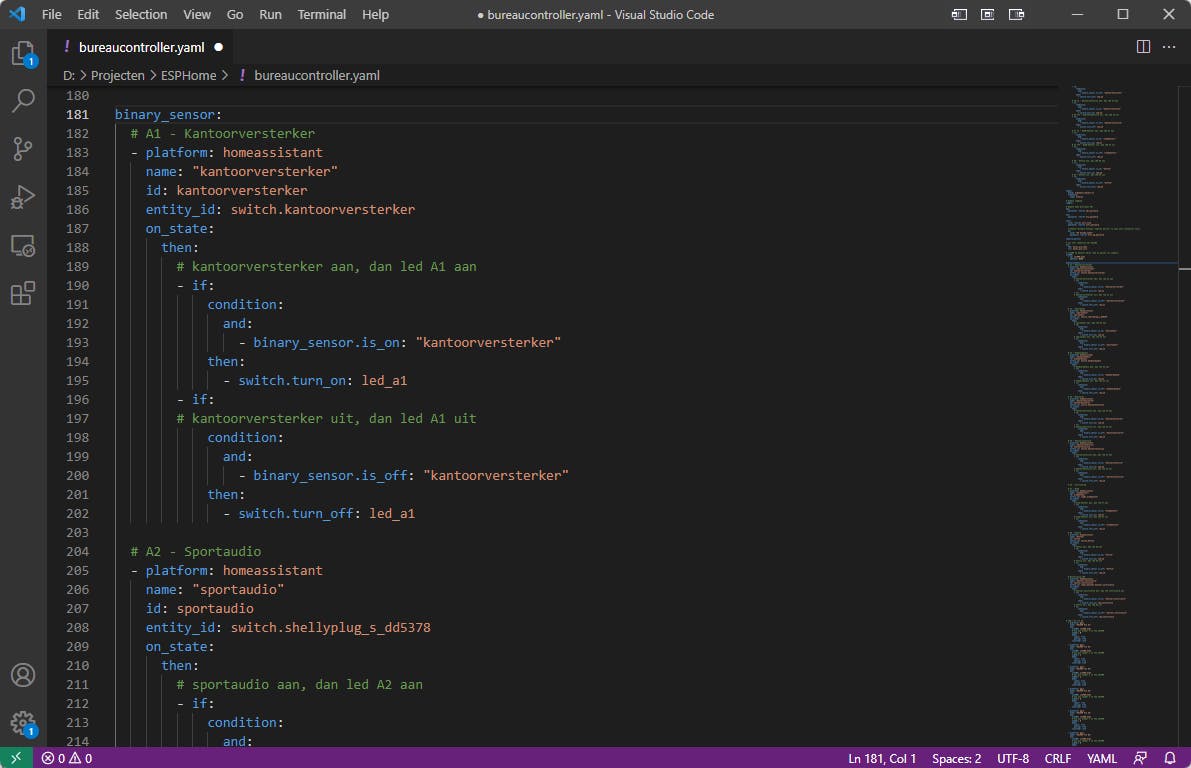
Task: Open the Run and Debug view
Action: [x=23, y=197]
